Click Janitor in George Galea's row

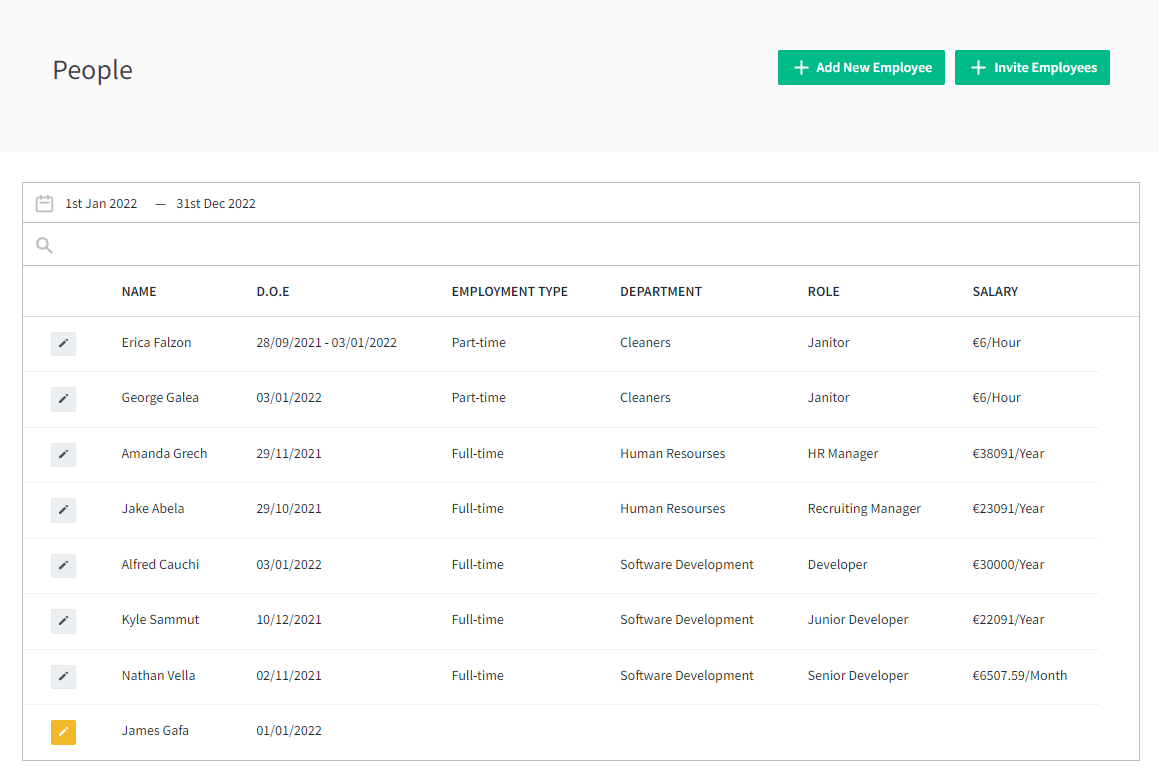coord(828,397)
